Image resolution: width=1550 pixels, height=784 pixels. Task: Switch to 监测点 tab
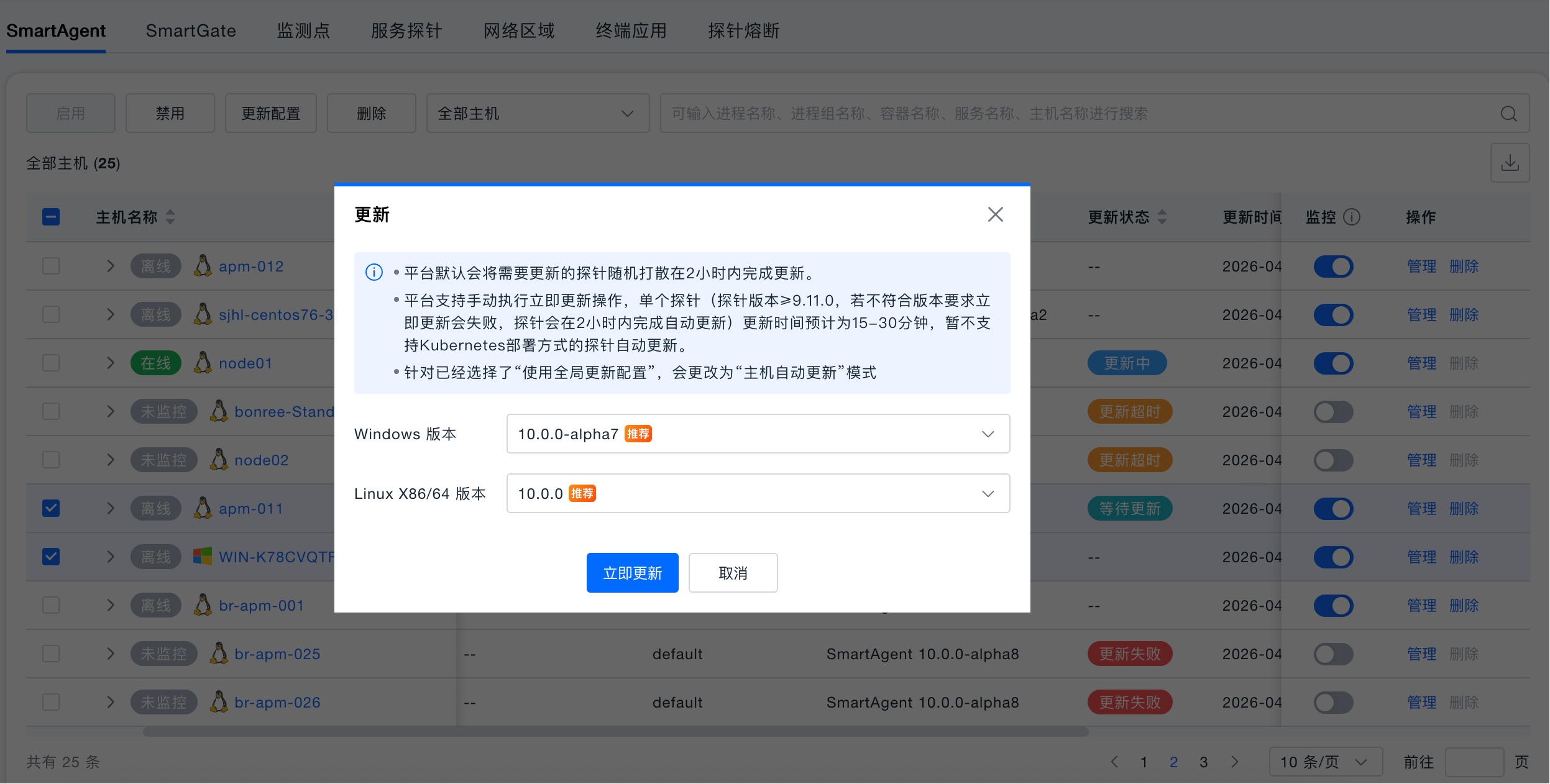tap(303, 30)
